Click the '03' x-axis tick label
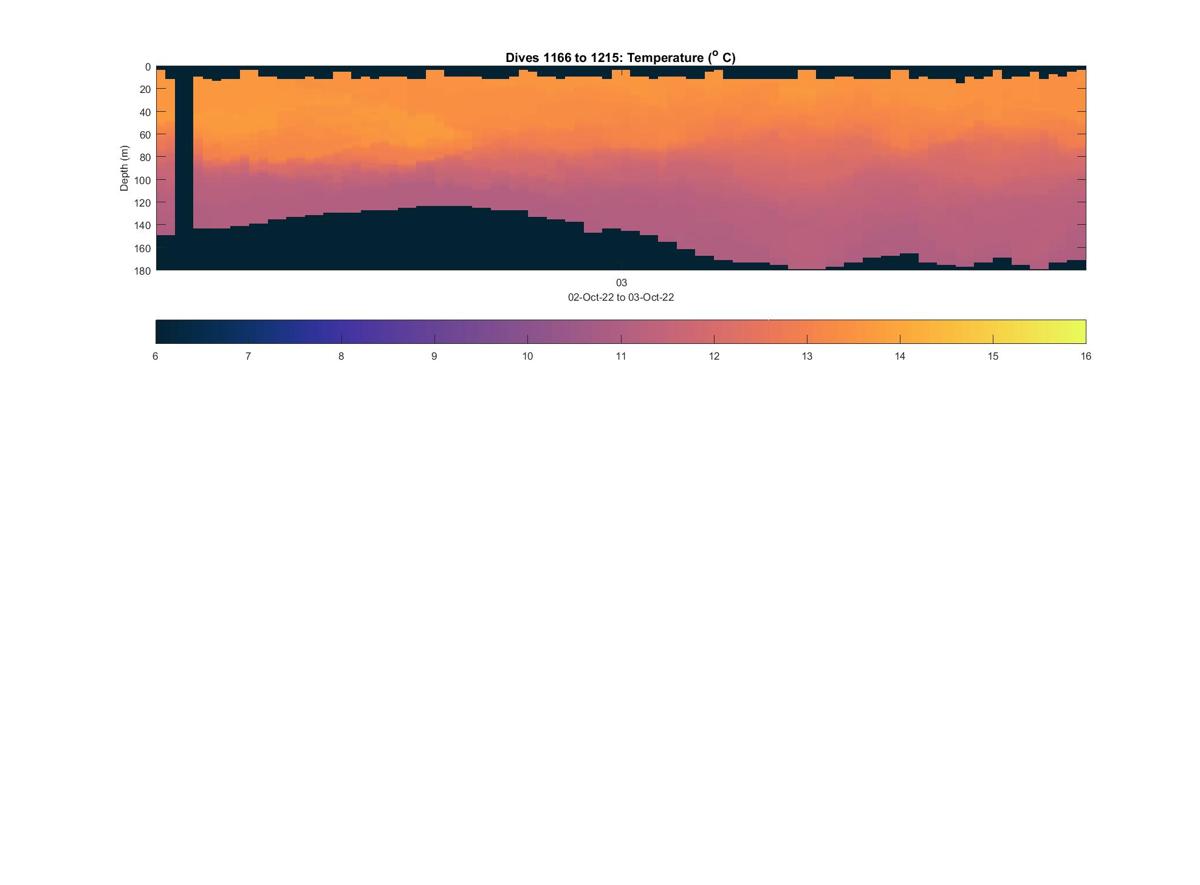This screenshot has width=1200, height=885. click(621, 283)
